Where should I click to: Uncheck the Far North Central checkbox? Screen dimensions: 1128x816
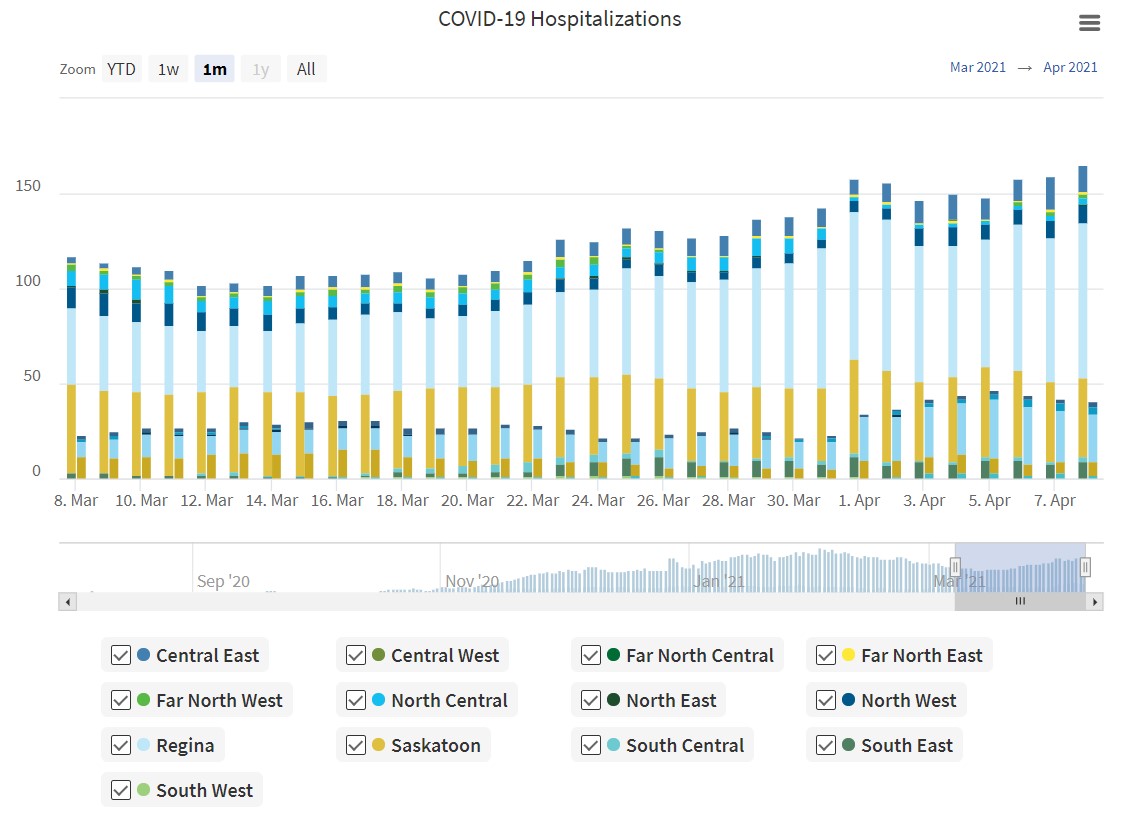[591, 656]
